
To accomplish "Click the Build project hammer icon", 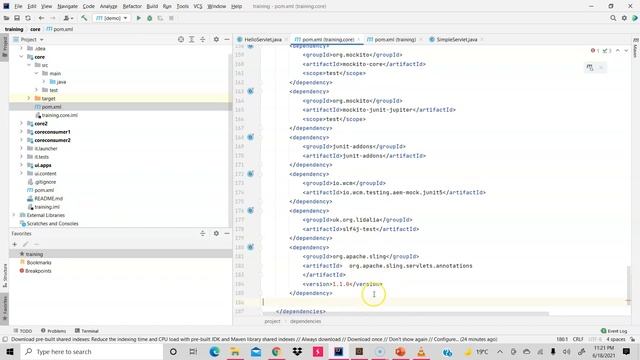I will (84, 18).
